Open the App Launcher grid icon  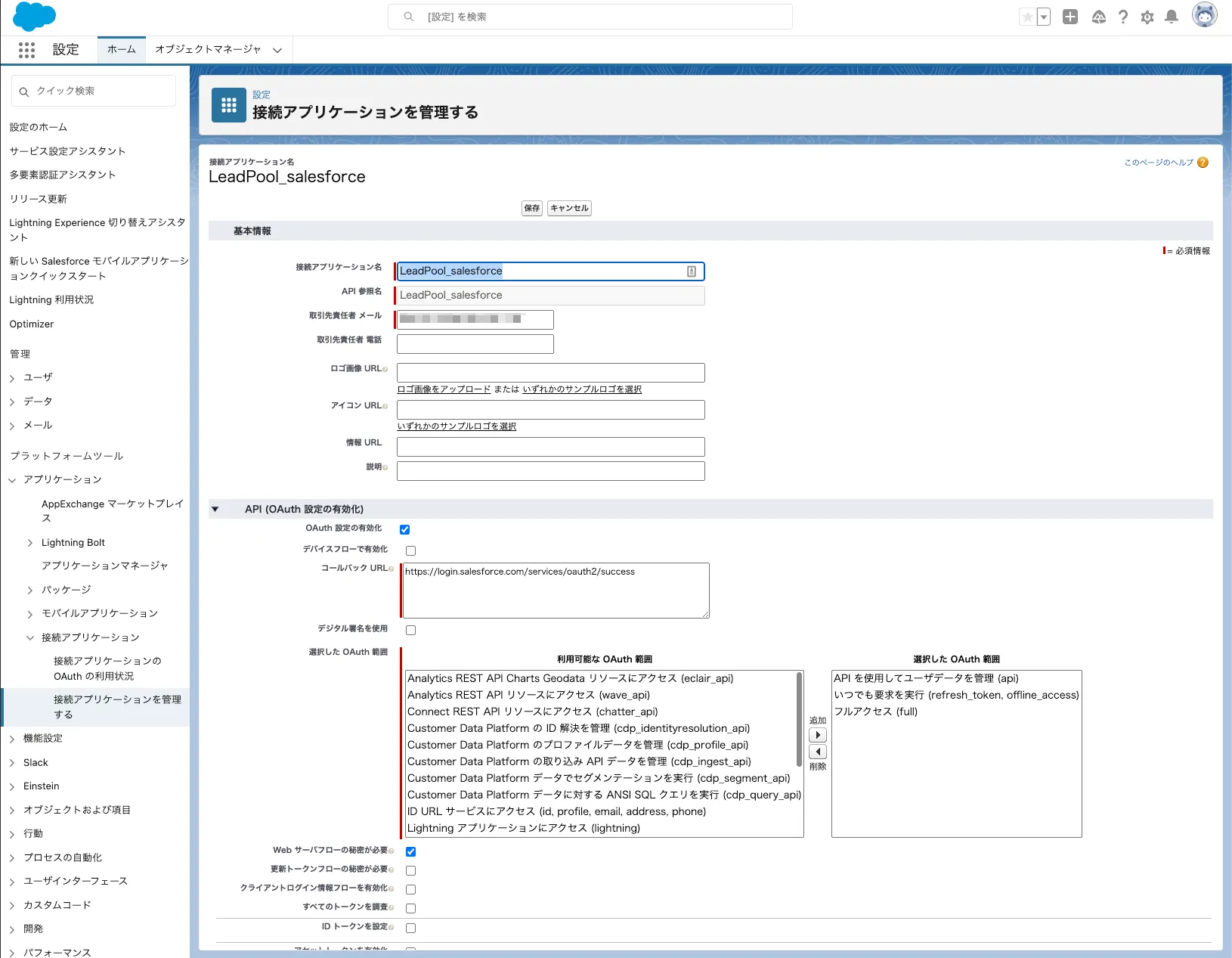click(26, 50)
